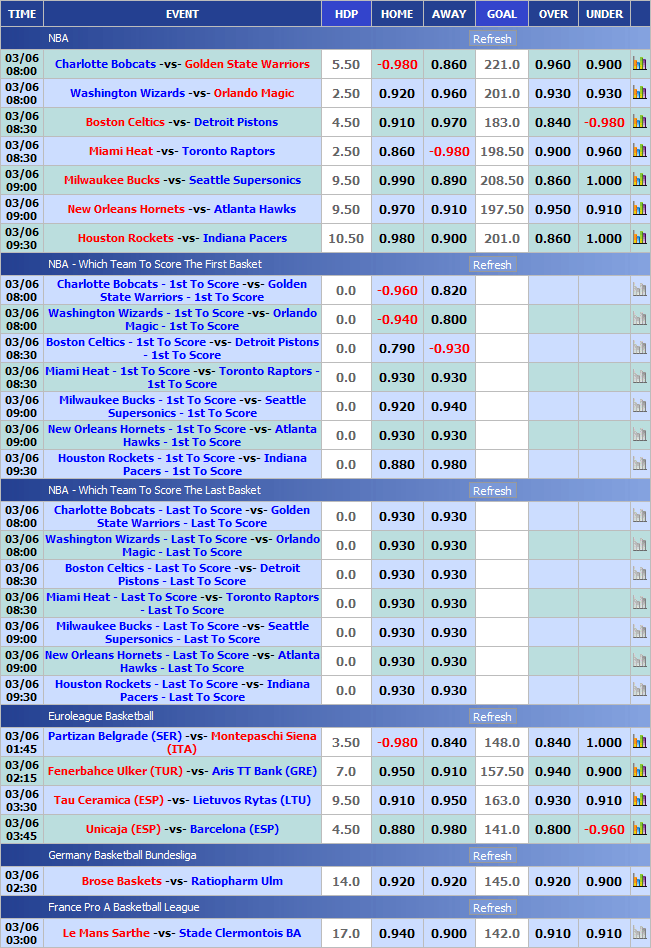The width and height of the screenshot is (651, 948).
Task: Open chart icon for Brose Baskets vs Ratiopharm Ulm
Action: point(640,881)
